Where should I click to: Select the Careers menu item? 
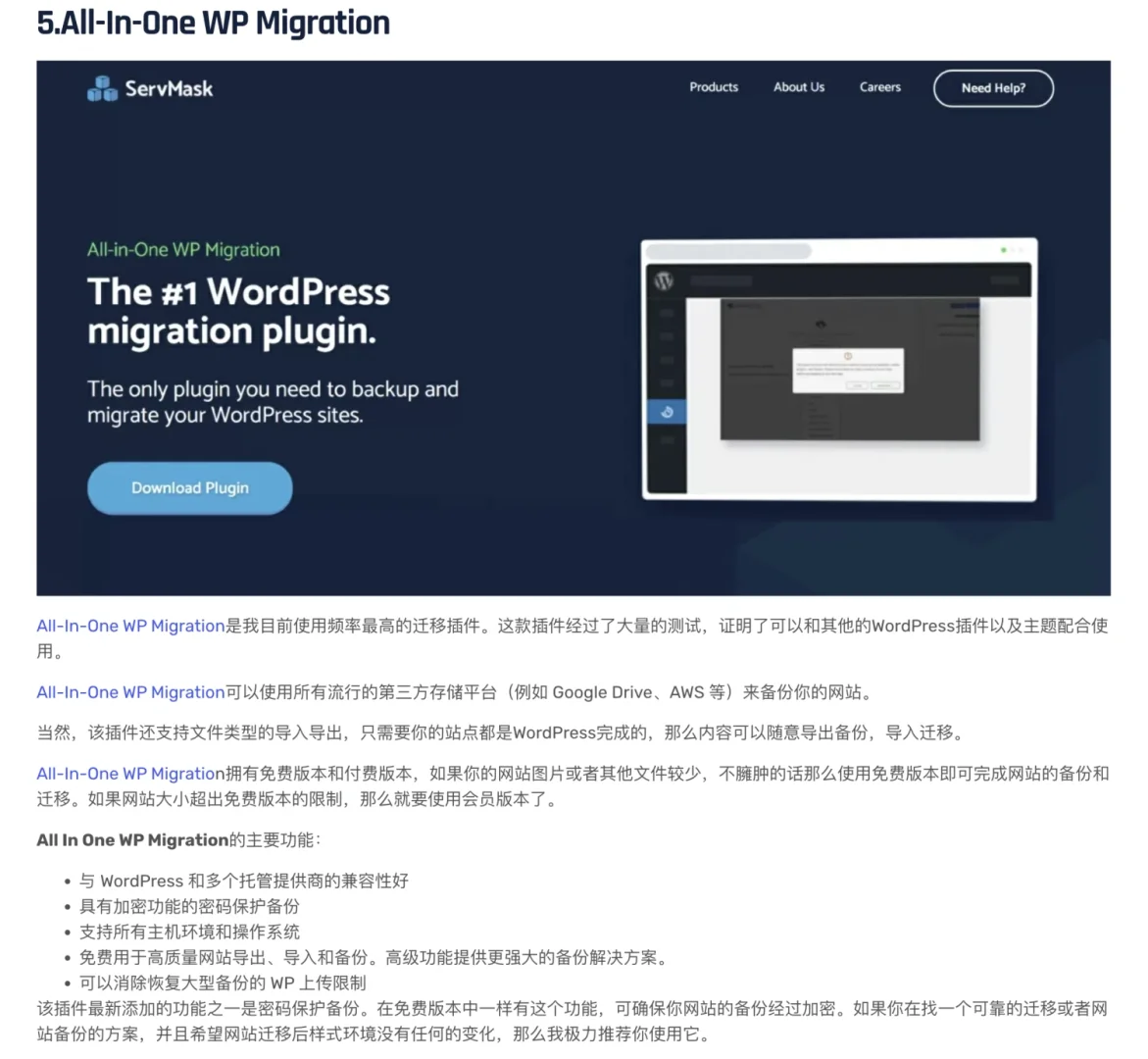[878, 87]
